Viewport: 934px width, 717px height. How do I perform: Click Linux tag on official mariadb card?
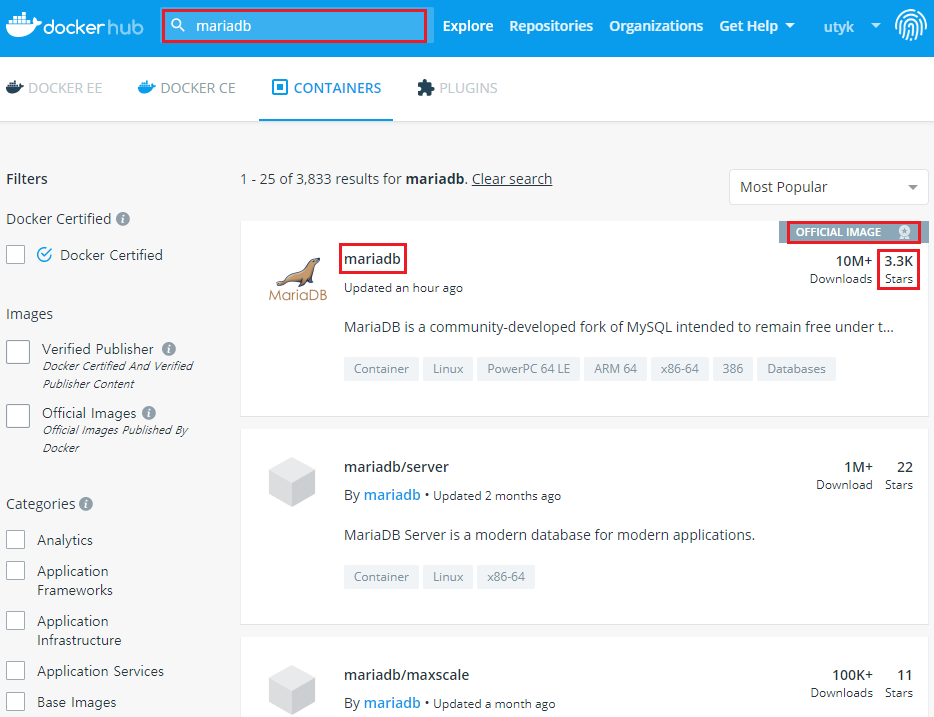[x=448, y=369]
